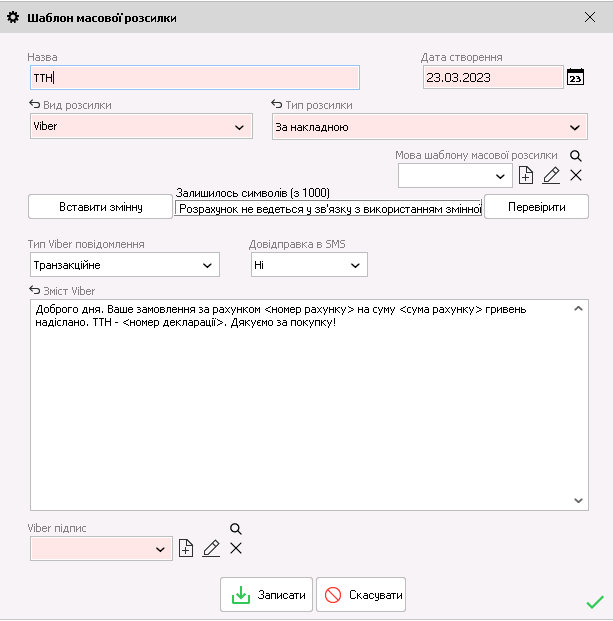Click the scroll down arrow in Зміст Viber

pyautogui.click(x=578, y=501)
